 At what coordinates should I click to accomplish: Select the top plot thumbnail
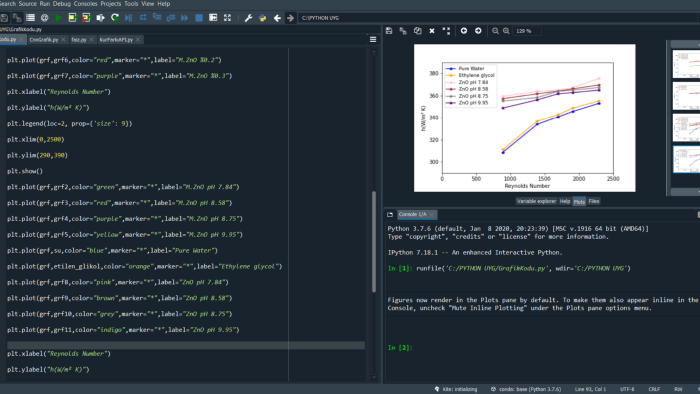(687, 64)
